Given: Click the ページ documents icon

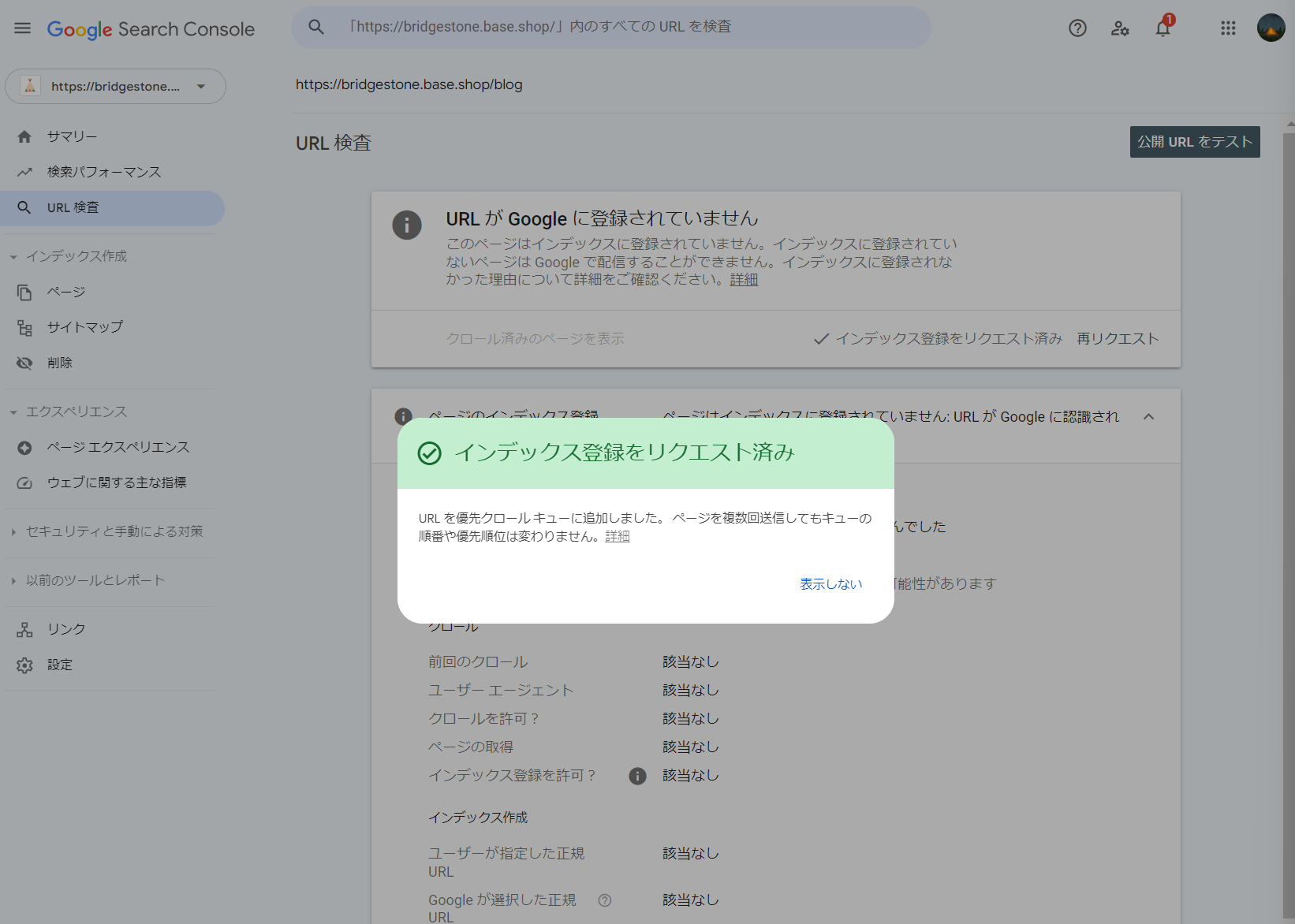Looking at the screenshot, I should [24, 292].
